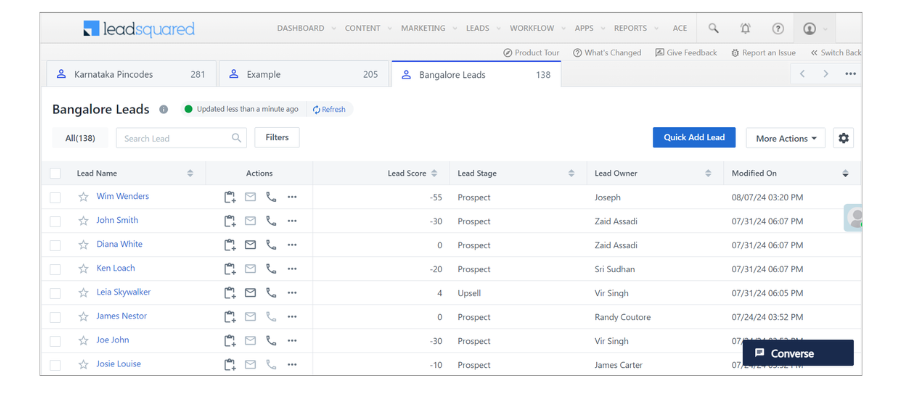Click the Quick Add Lead button
The width and height of the screenshot is (909, 403).
[x=694, y=138]
